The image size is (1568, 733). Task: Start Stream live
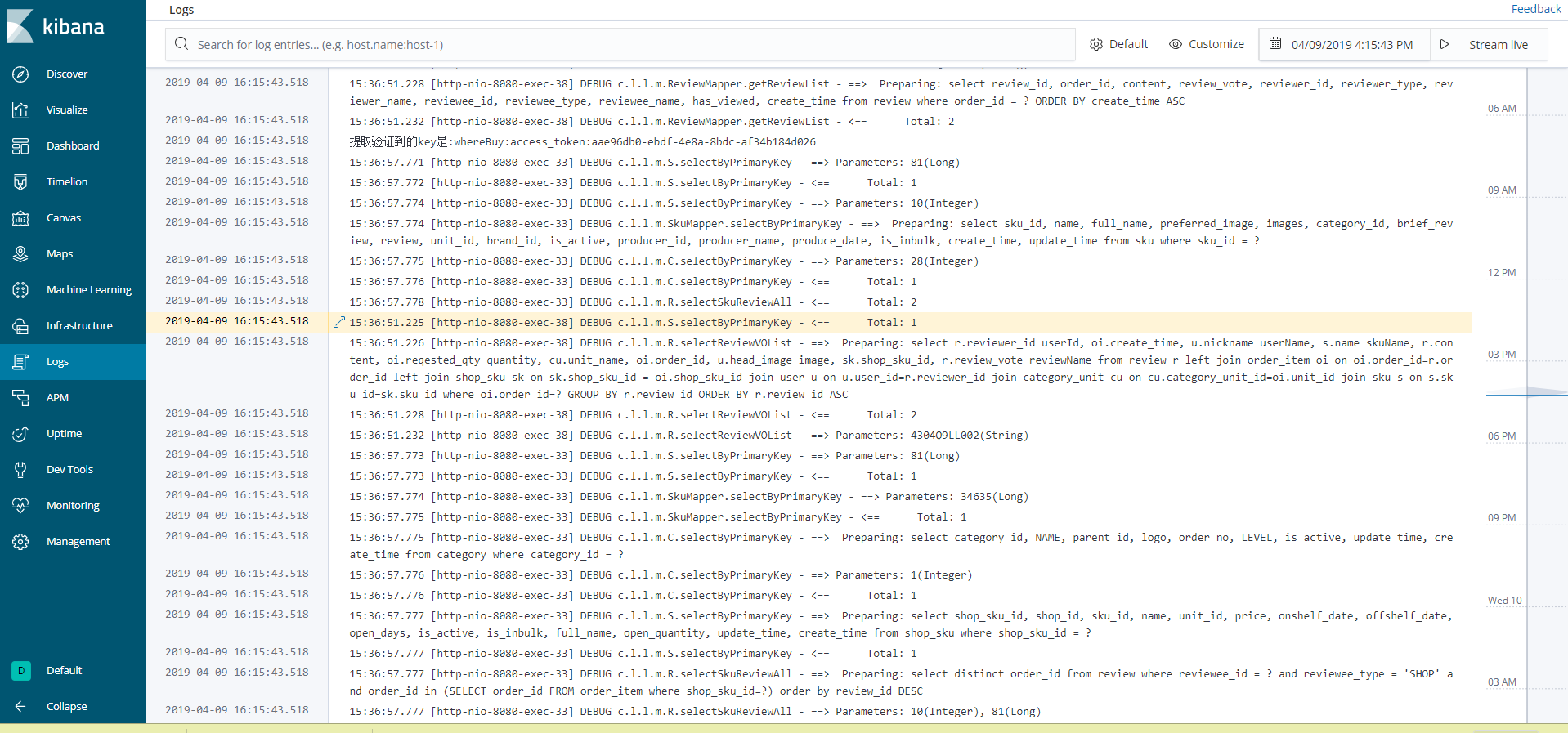pos(1490,44)
